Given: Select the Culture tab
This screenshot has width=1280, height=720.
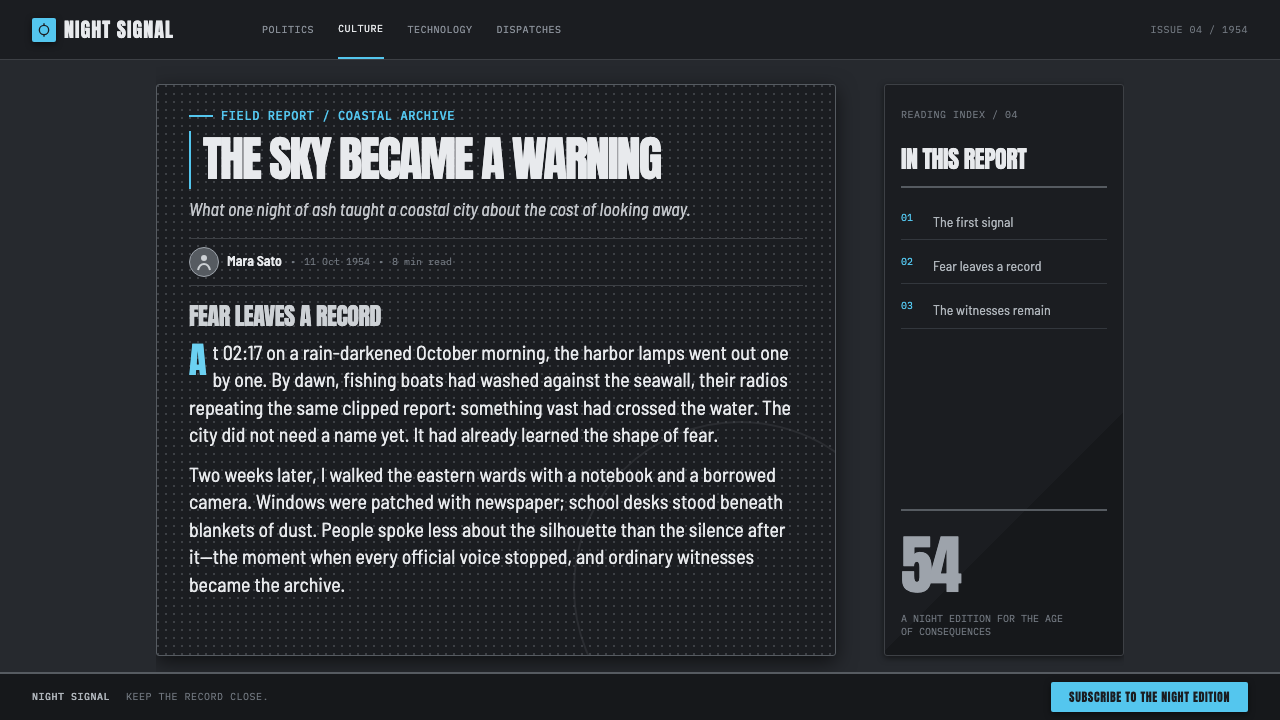Looking at the screenshot, I should point(361,29).
